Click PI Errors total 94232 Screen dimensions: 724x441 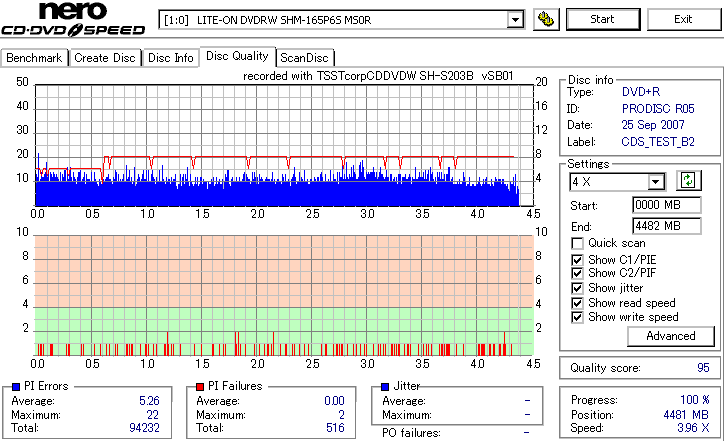click(x=145, y=428)
